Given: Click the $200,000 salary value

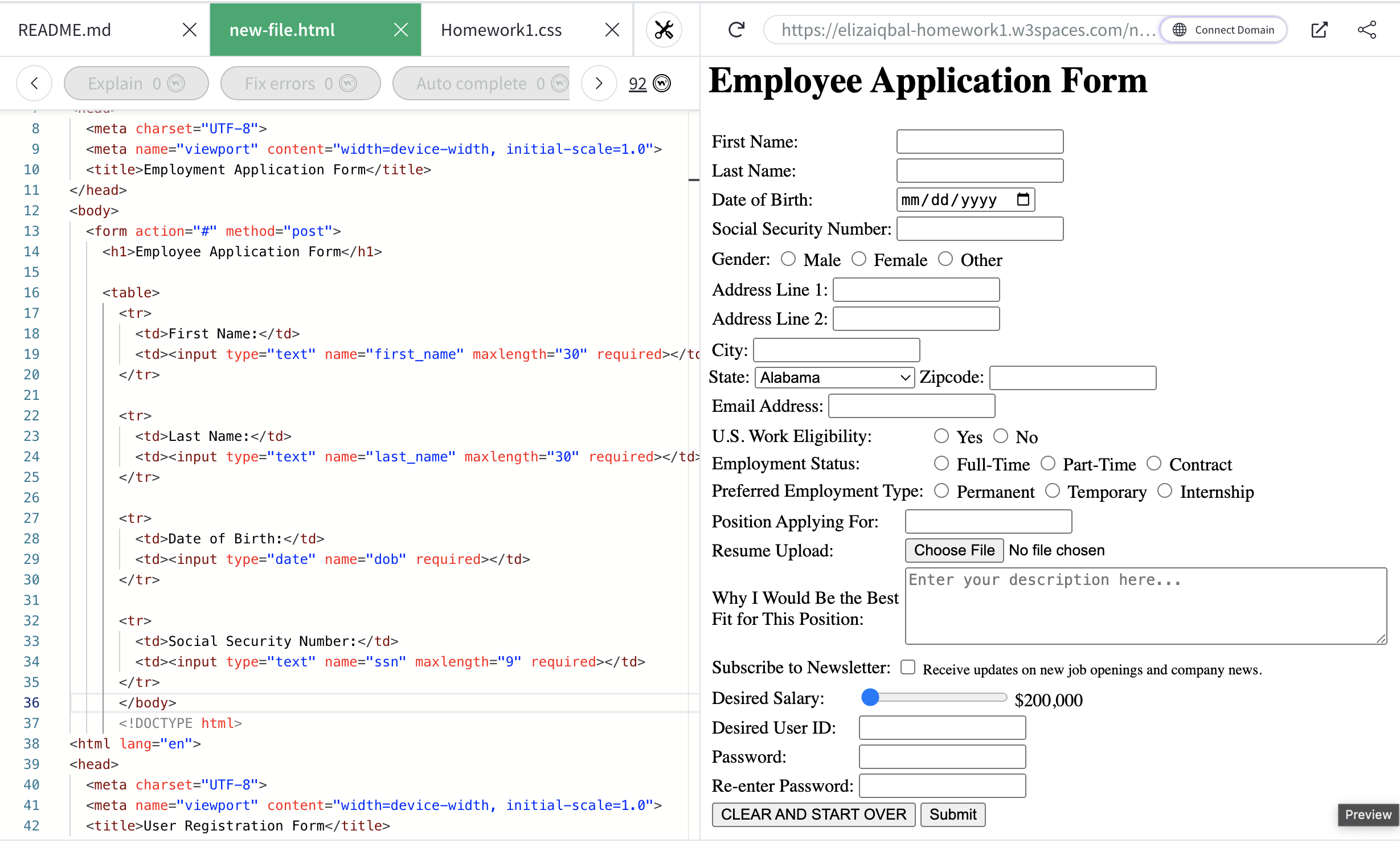Looking at the screenshot, I should (1049, 700).
